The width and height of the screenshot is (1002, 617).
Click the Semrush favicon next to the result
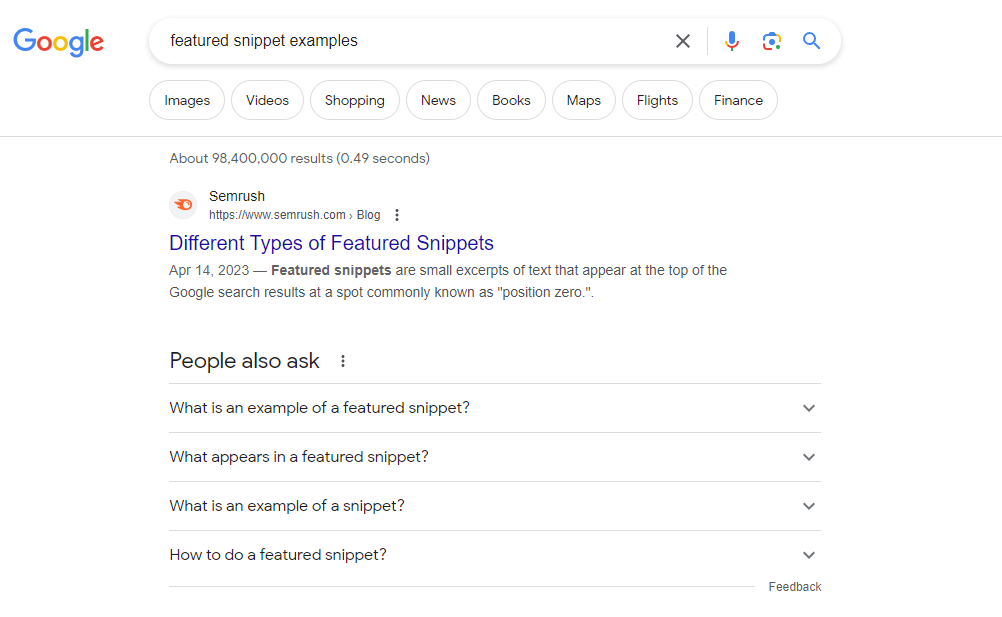click(183, 205)
